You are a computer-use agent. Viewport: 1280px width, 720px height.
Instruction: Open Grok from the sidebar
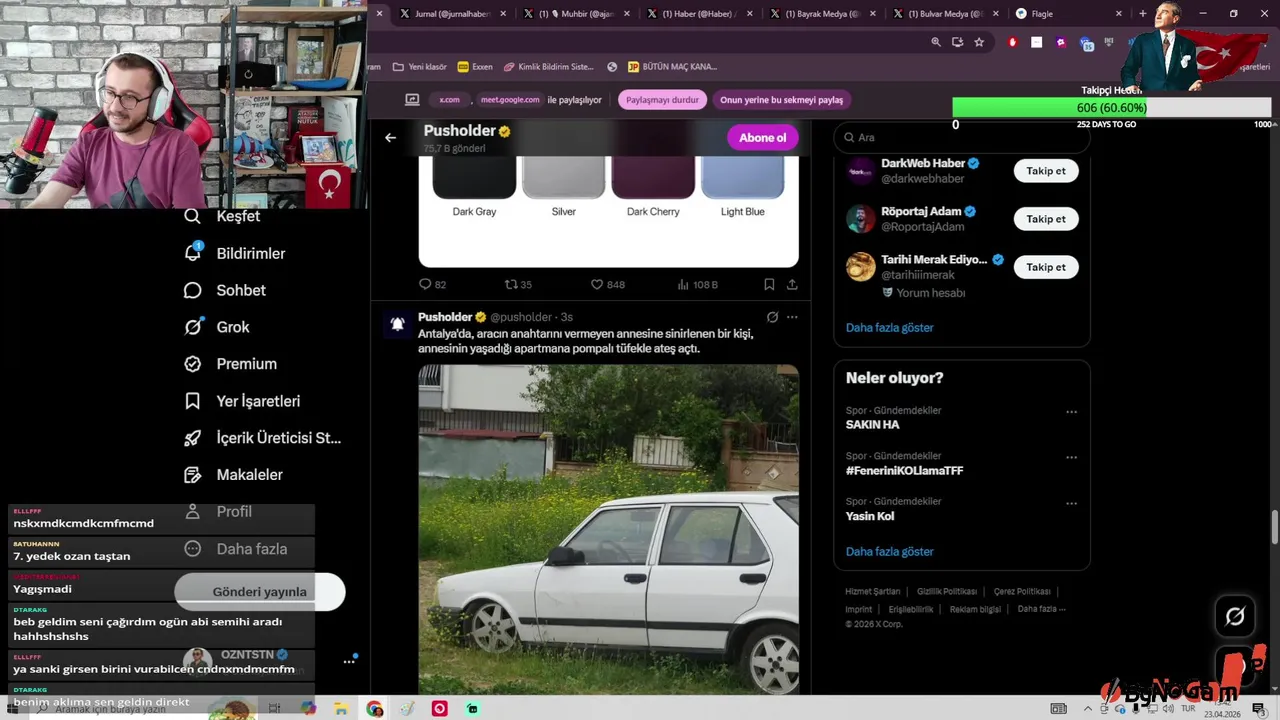(x=217, y=327)
